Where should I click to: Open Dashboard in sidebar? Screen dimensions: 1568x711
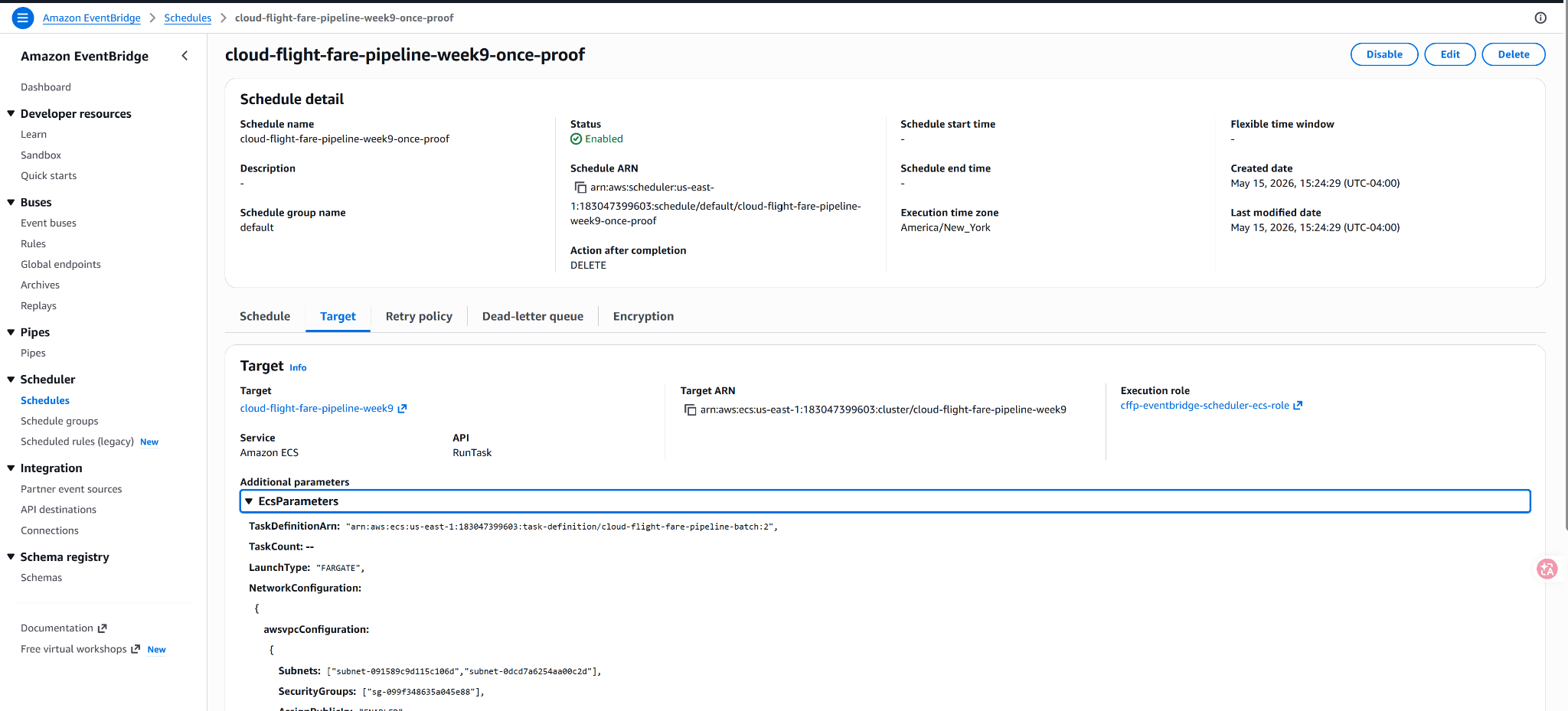click(x=46, y=87)
